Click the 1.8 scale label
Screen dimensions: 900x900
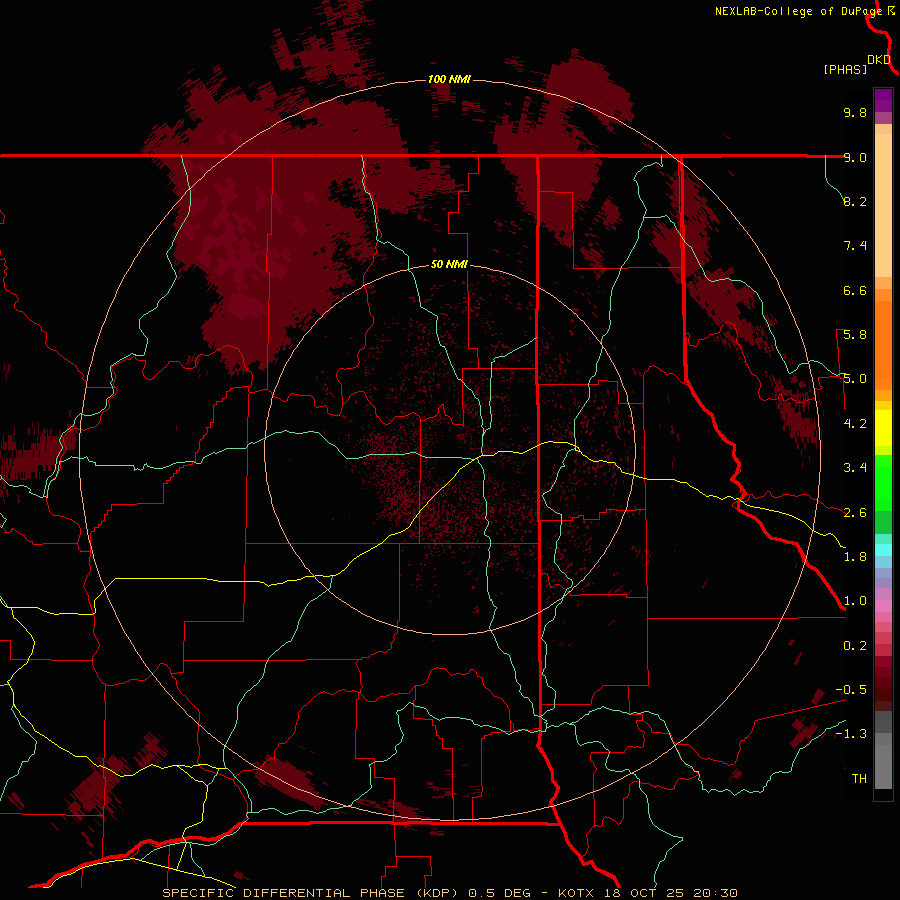855,557
